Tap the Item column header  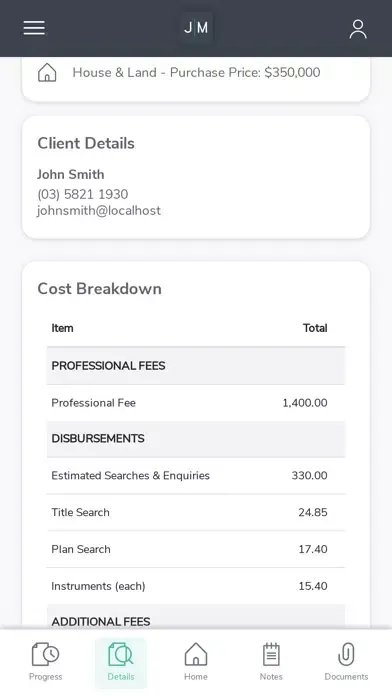62,328
